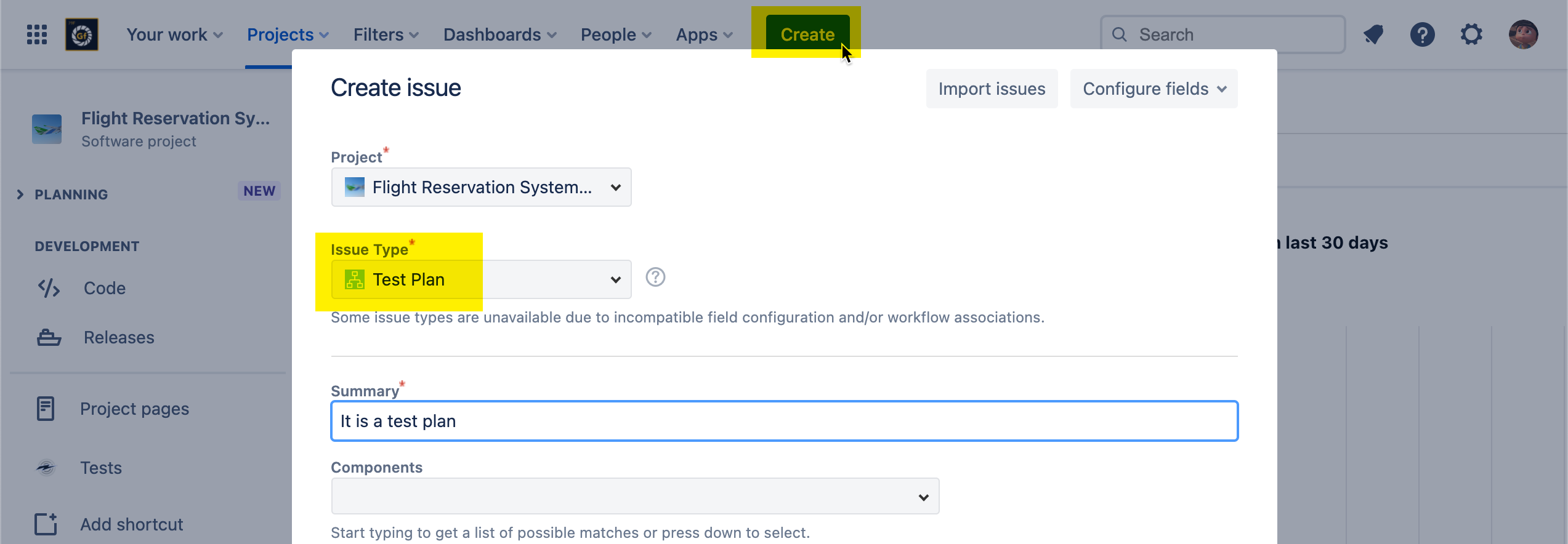Open the help question mark icon
1568x544 pixels.
pyautogui.click(x=1422, y=34)
